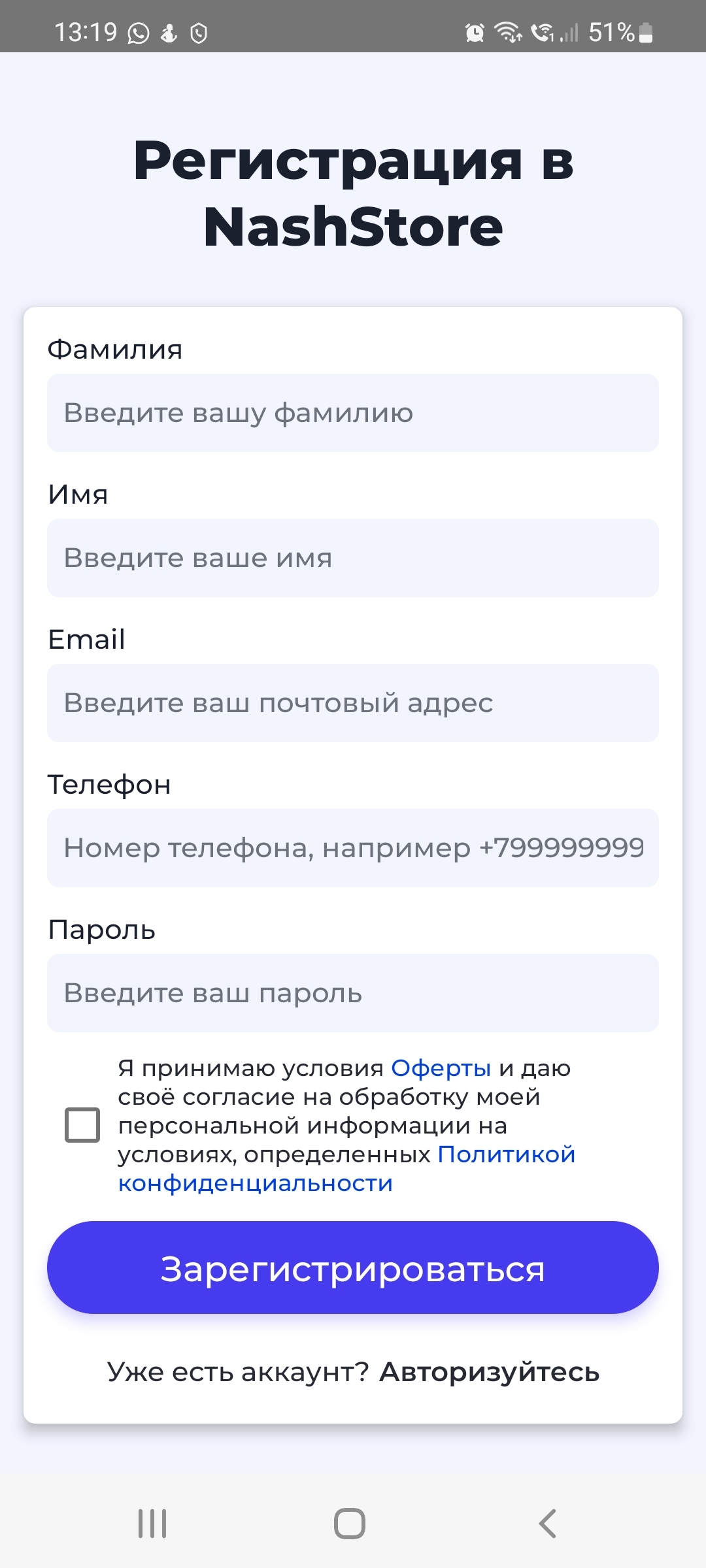Image resolution: width=706 pixels, height=1568 pixels.
Task: Open recent apps with navigation button
Action: click(x=152, y=1524)
